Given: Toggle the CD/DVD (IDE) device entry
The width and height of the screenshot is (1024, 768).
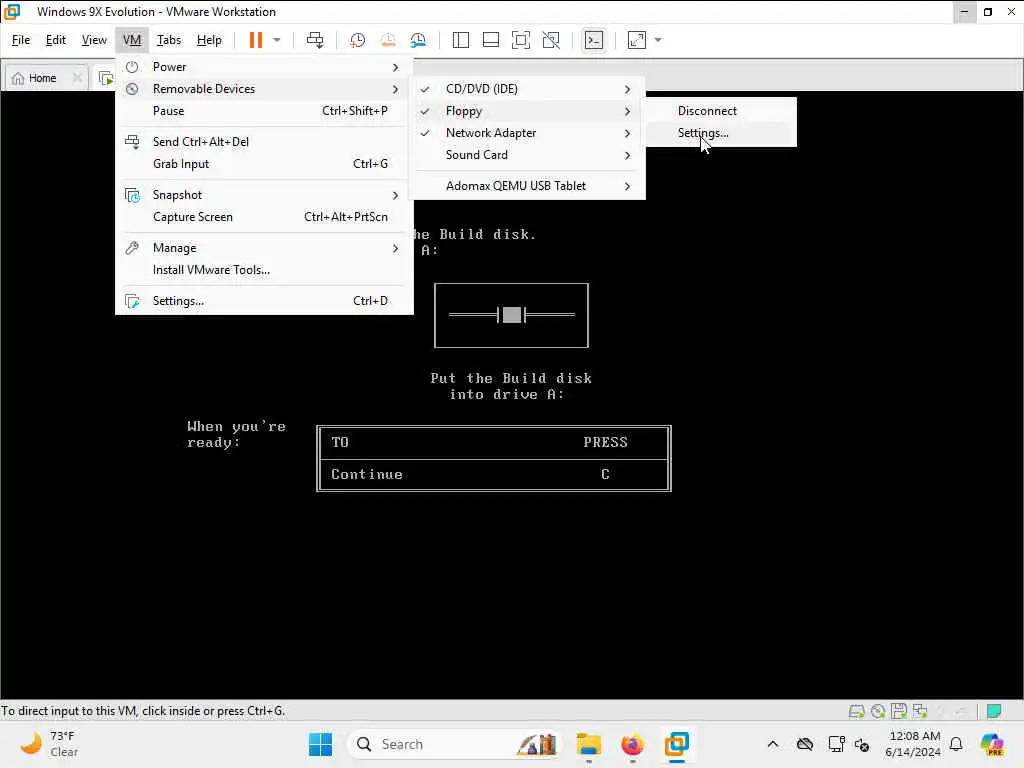Looking at the screenshot, I should (x=529, y=89).
